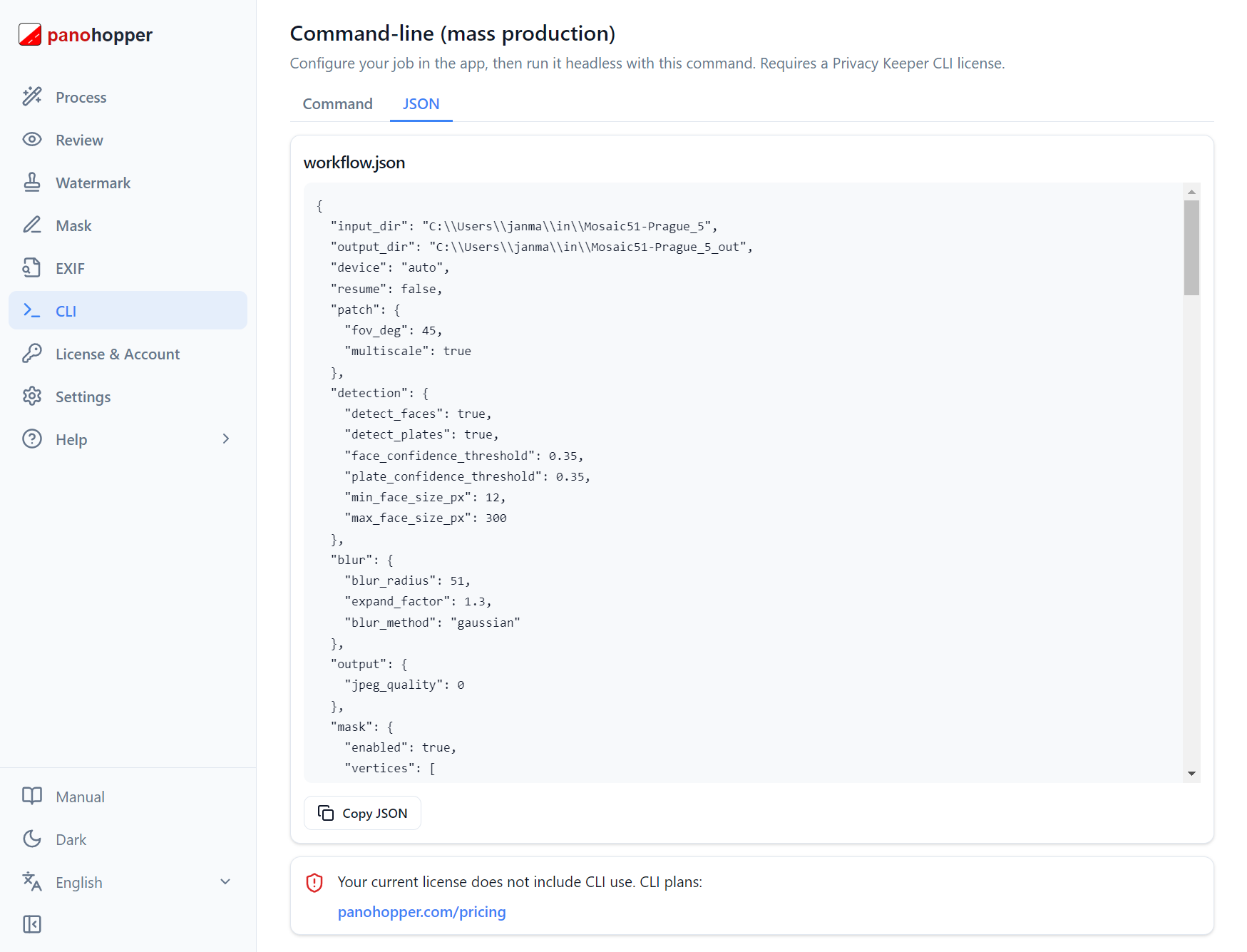Image resolution: width=1247 pixels, height=952 pixels.
Task: Click the "expand_factor": 1.3 line
Action: [419, 601]
